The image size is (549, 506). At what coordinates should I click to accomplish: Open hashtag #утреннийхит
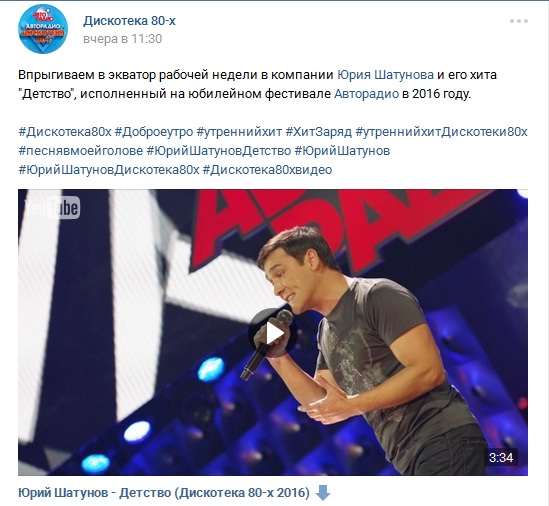point(239,132)
